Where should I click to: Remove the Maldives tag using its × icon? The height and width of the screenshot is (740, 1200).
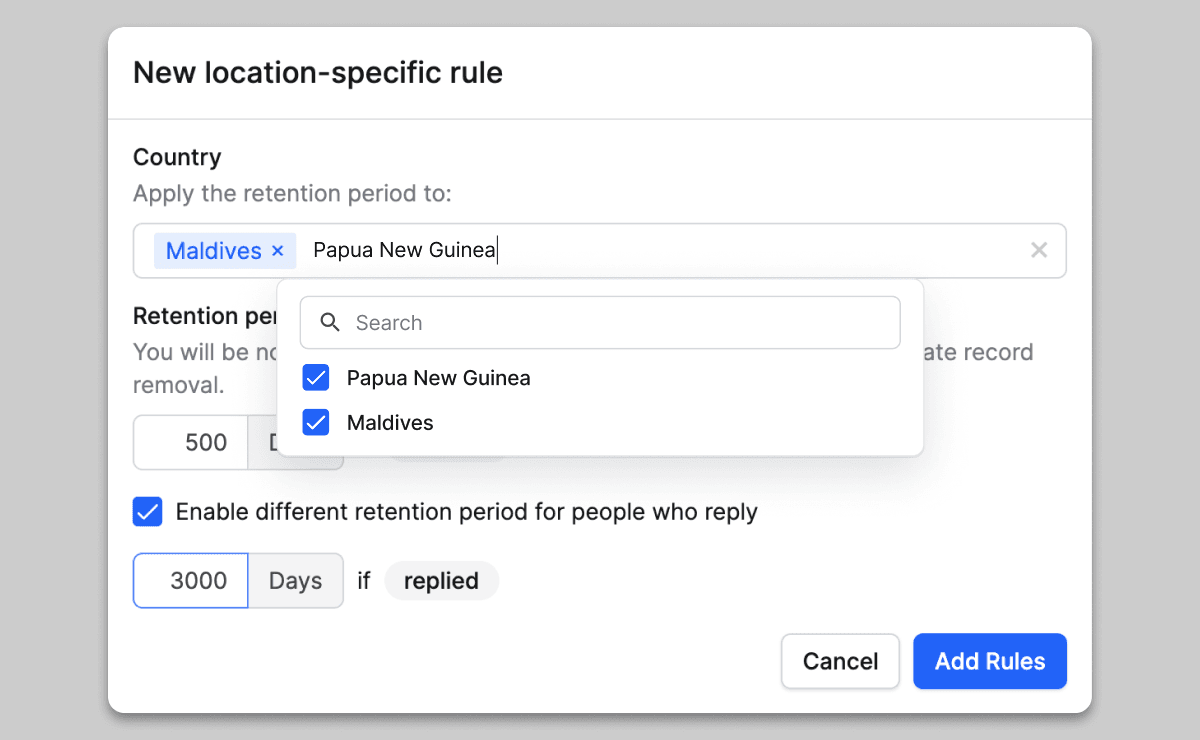click(x=278, y=251)
